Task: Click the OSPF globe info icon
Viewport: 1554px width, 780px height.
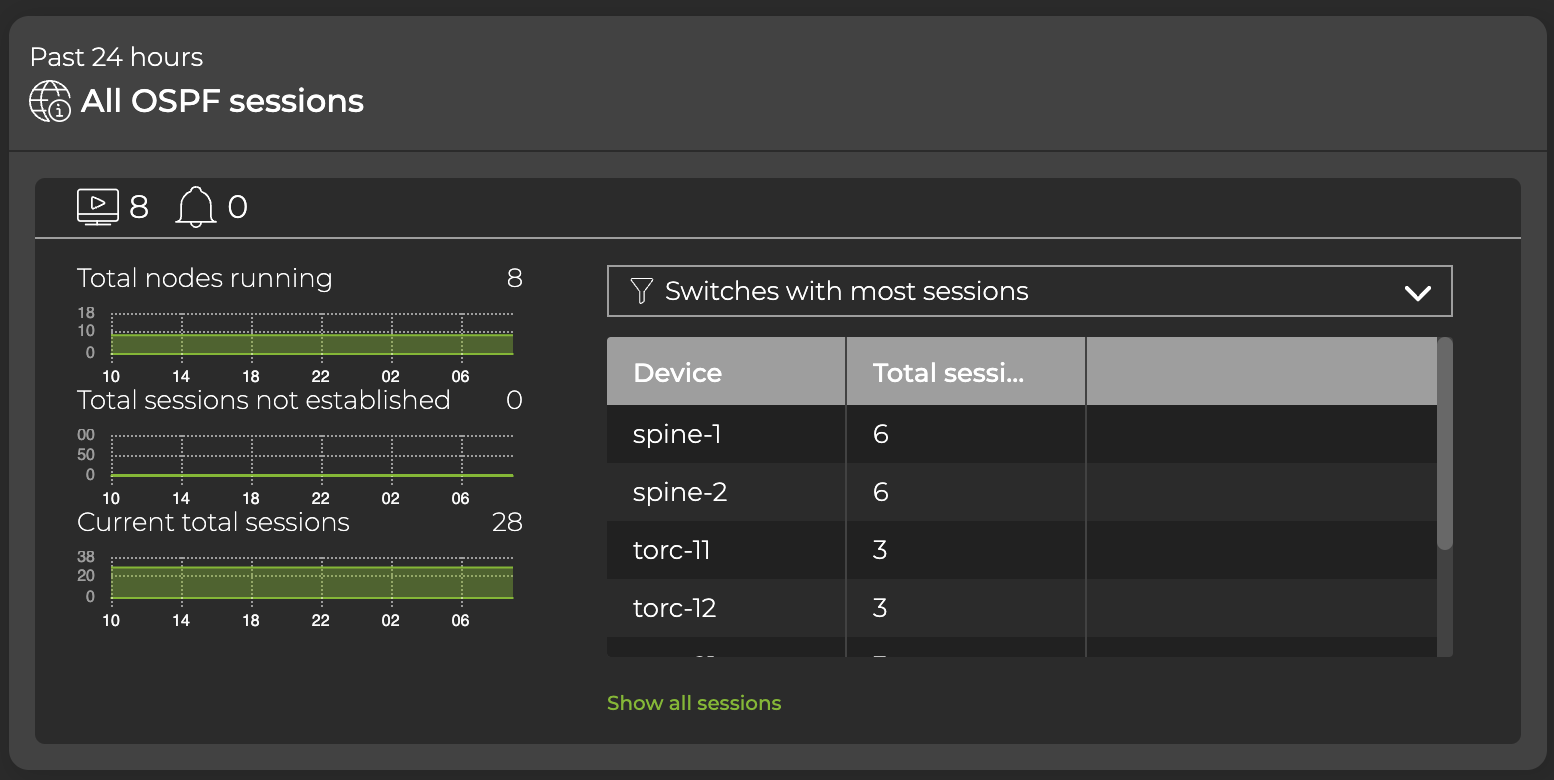Action: tap(50, 101)
